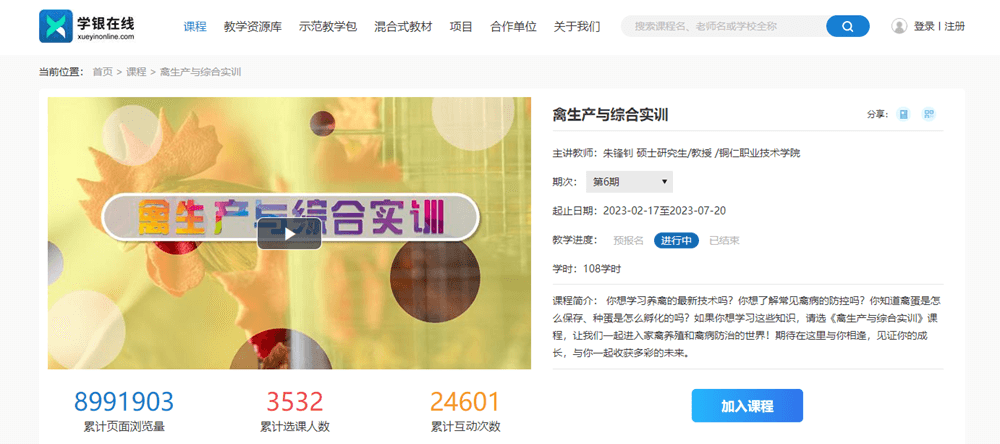
Task: Click the user avatar icon
Action: [899, 26]
